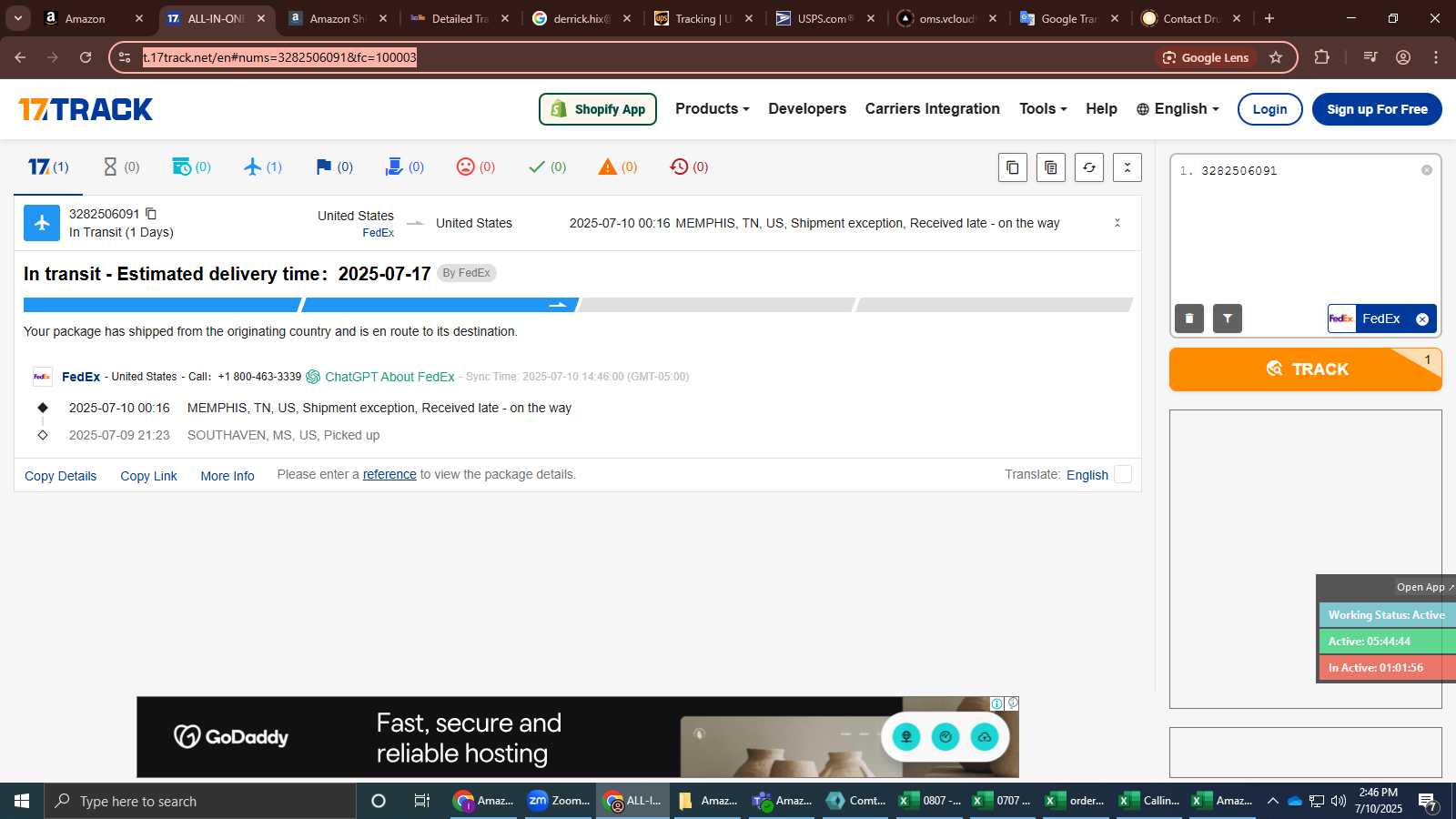Filter by 'Pick up' flag status
This screenshot has width=1456, height=819.
pyautogui.click(x=334, y=167)
